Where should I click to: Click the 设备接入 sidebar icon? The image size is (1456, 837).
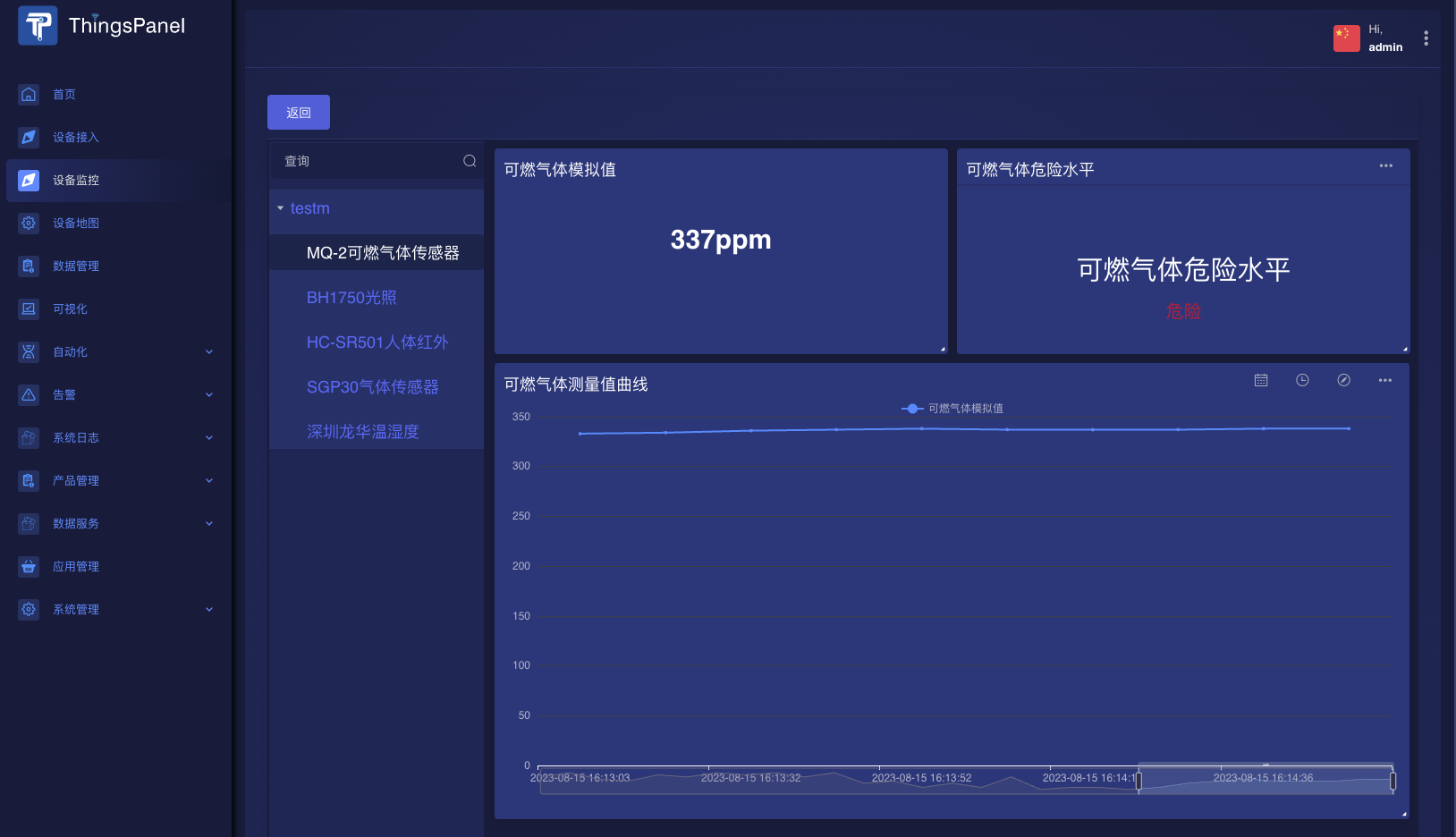(x=29, y=137)
